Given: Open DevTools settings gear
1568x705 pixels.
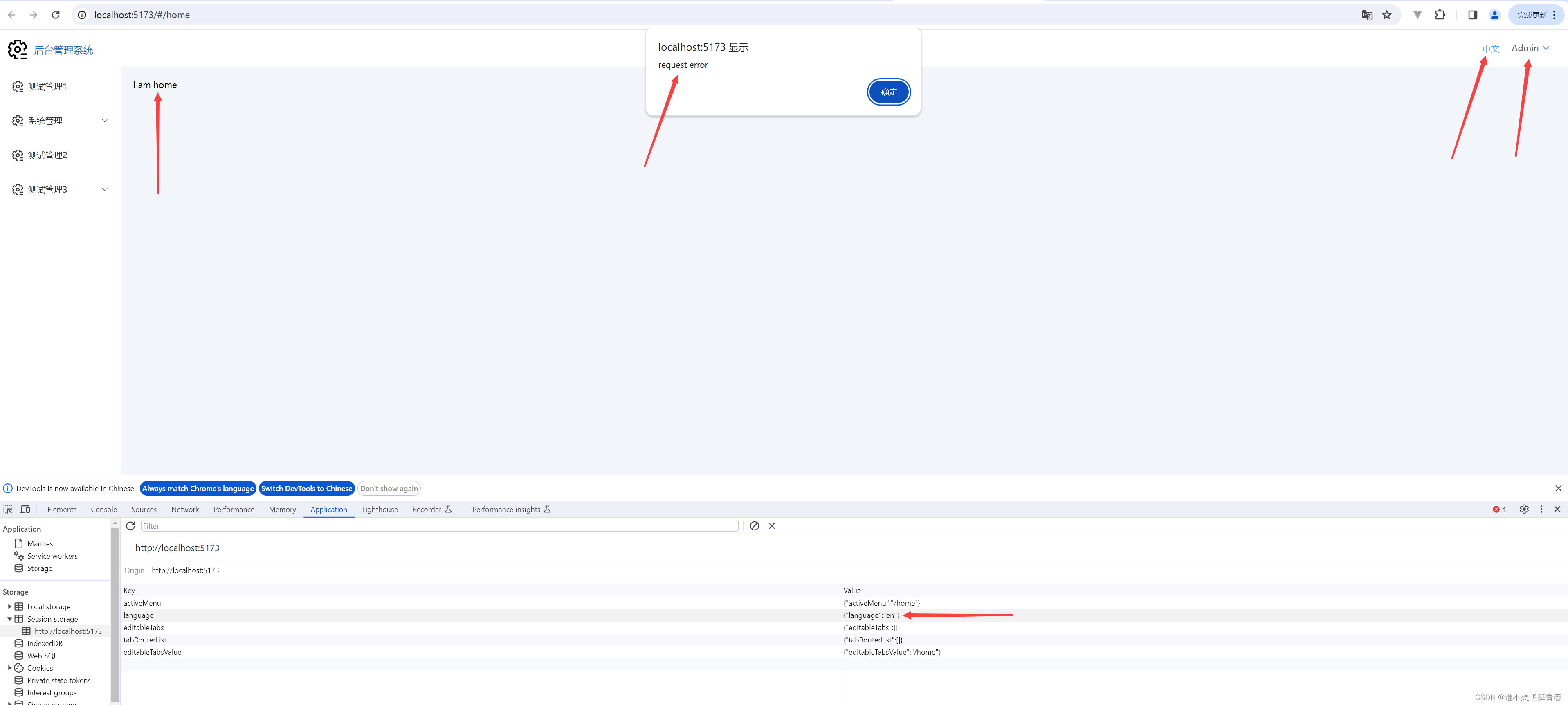Looking at the screenshot, I should tap(1523, 509).
